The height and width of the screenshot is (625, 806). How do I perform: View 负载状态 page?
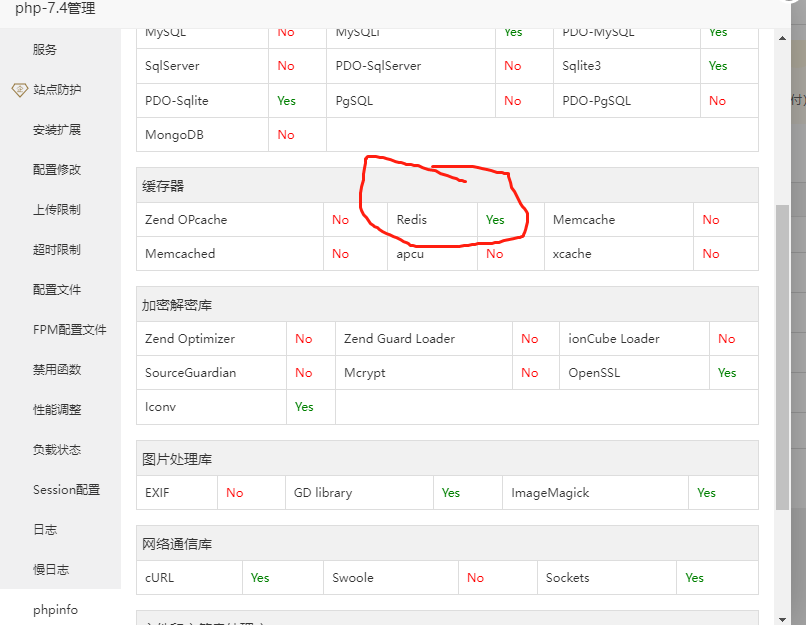coord(57,450)
